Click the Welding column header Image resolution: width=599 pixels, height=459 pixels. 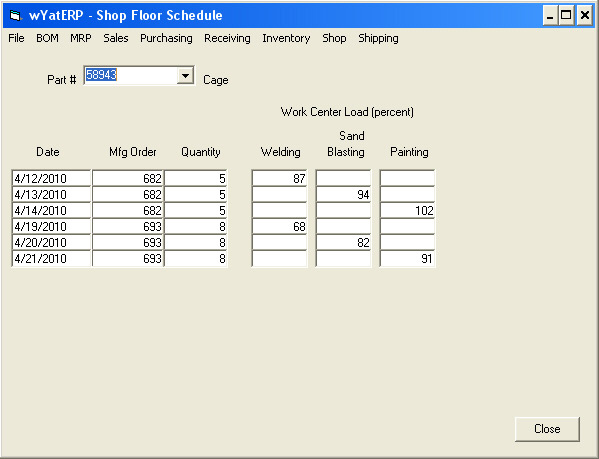[280, 152]
